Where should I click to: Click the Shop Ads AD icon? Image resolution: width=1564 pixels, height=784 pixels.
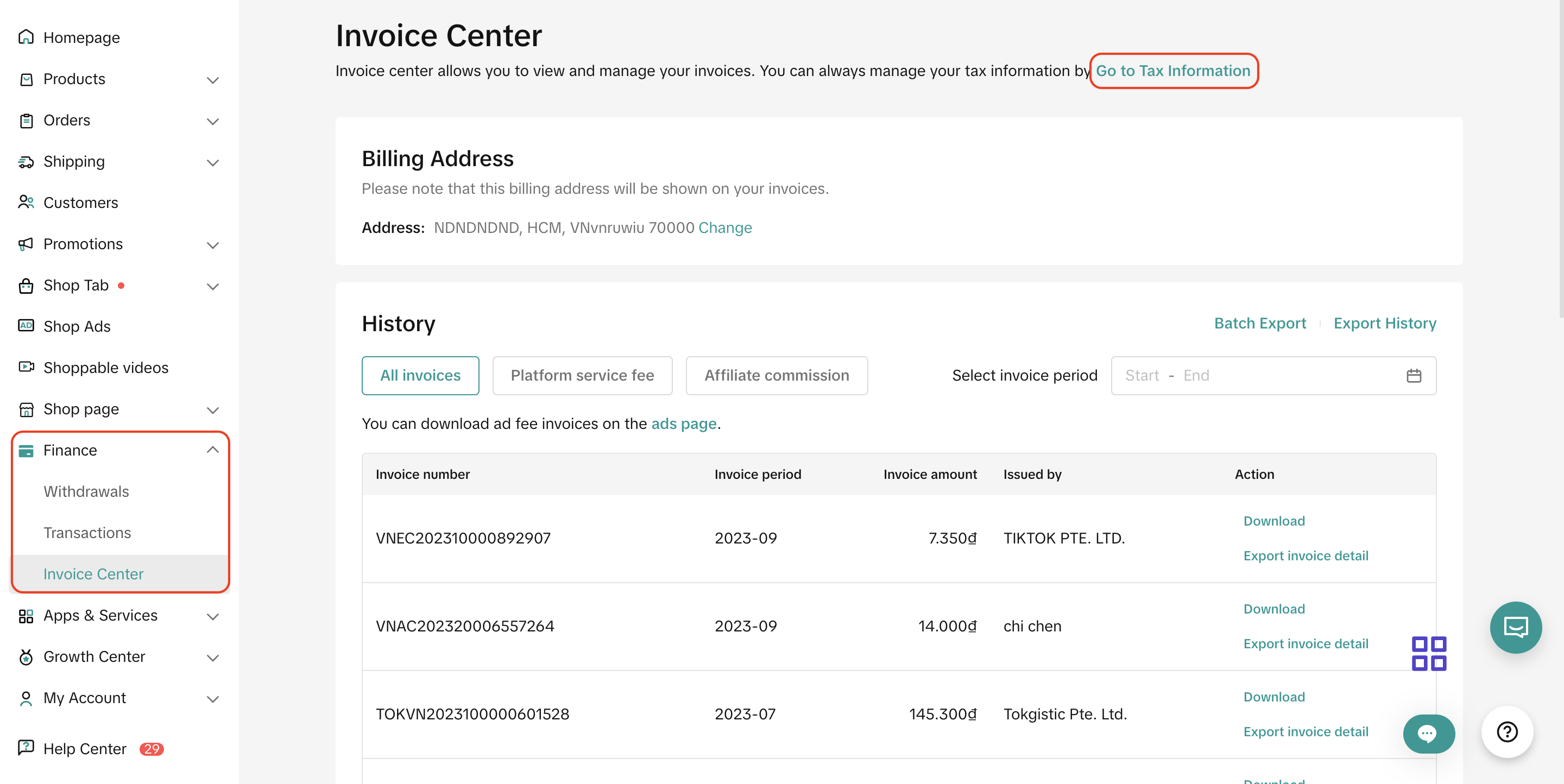pos(26,326)
